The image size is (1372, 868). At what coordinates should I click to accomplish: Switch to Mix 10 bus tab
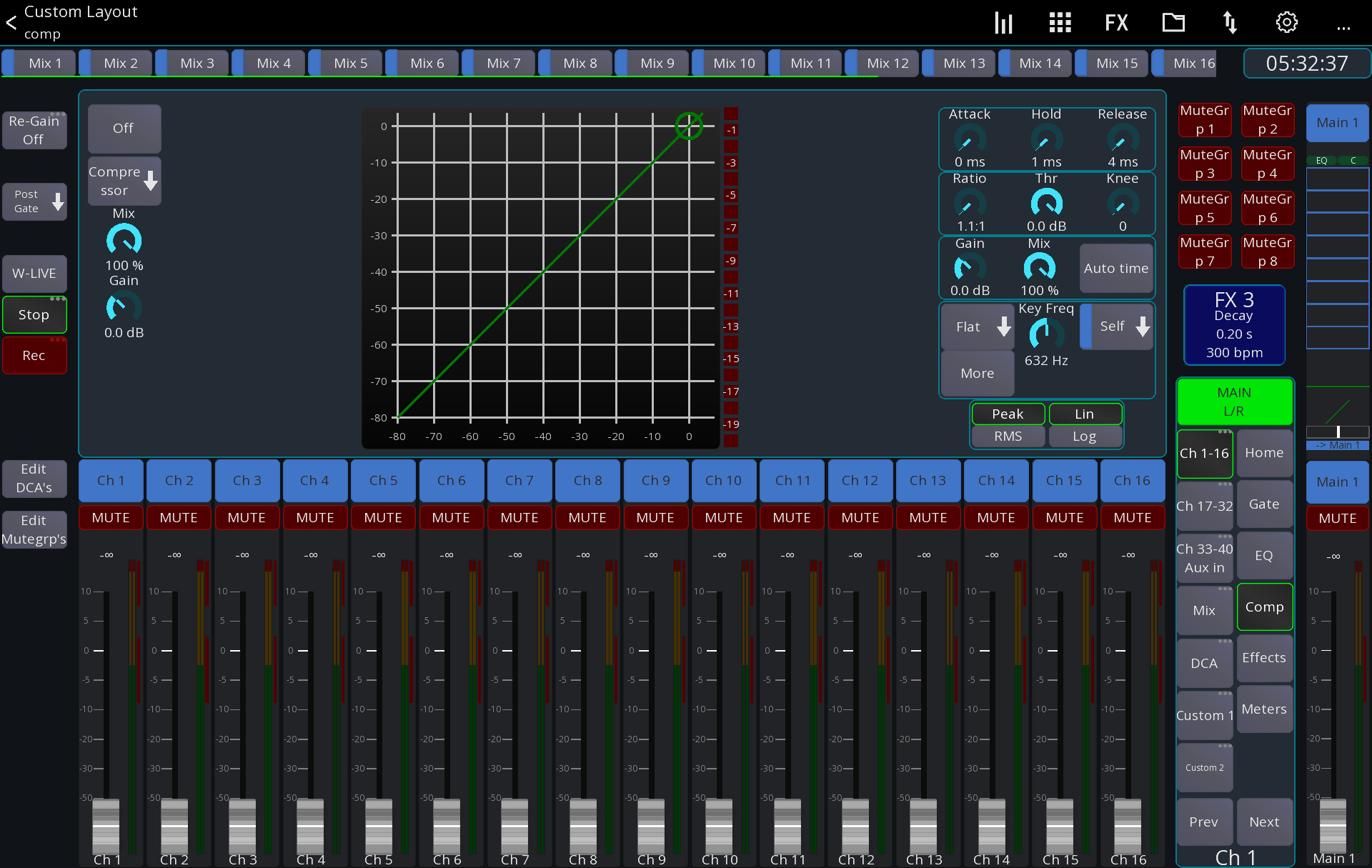730,63
